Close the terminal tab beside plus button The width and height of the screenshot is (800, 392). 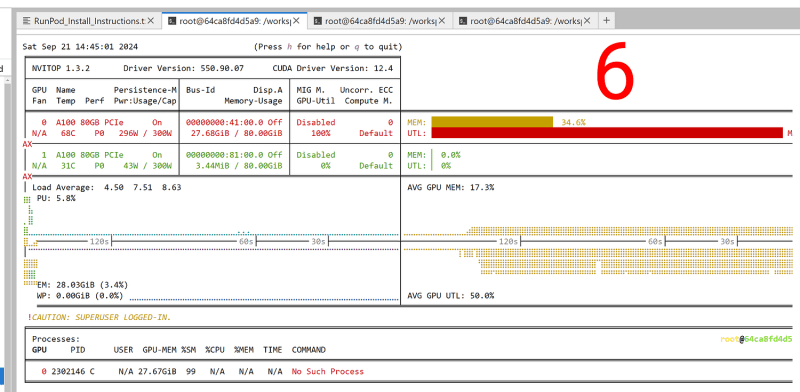(x=587, y=21)
